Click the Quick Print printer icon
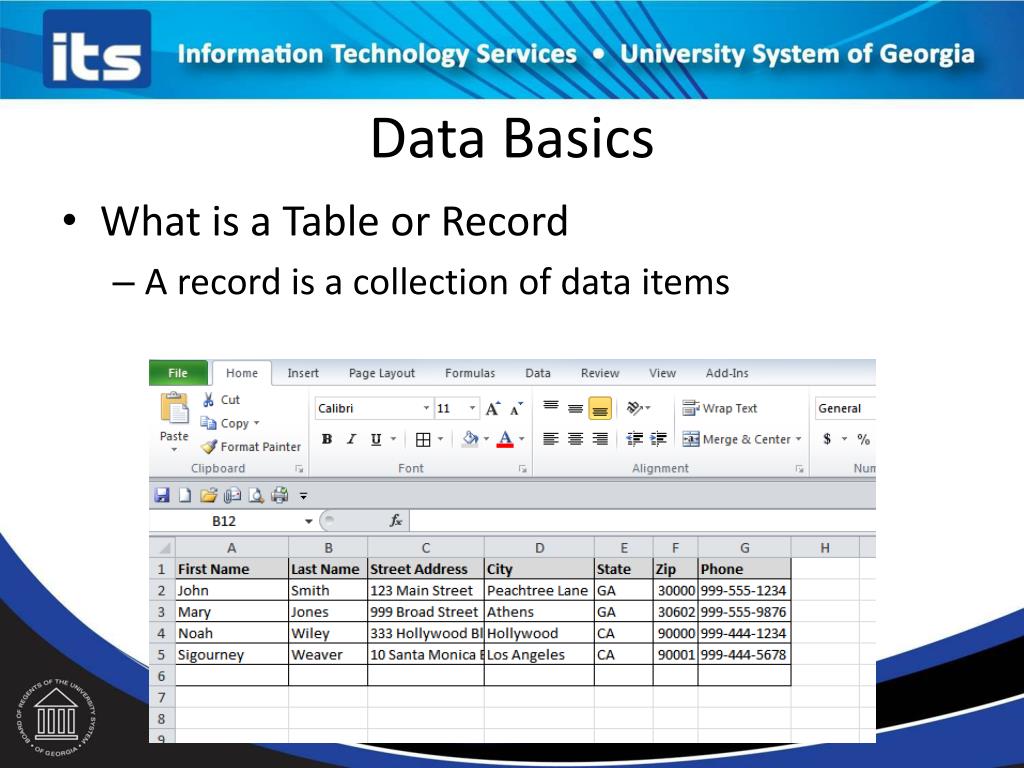 click(x=280, y=495)
